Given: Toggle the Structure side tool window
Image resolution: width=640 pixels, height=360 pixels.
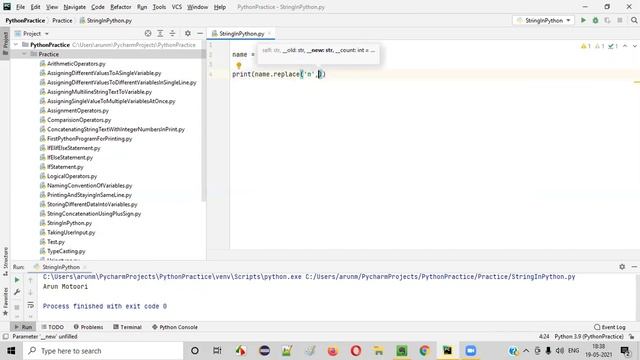Looking at the screenshot, I should (x=5, y=260).
